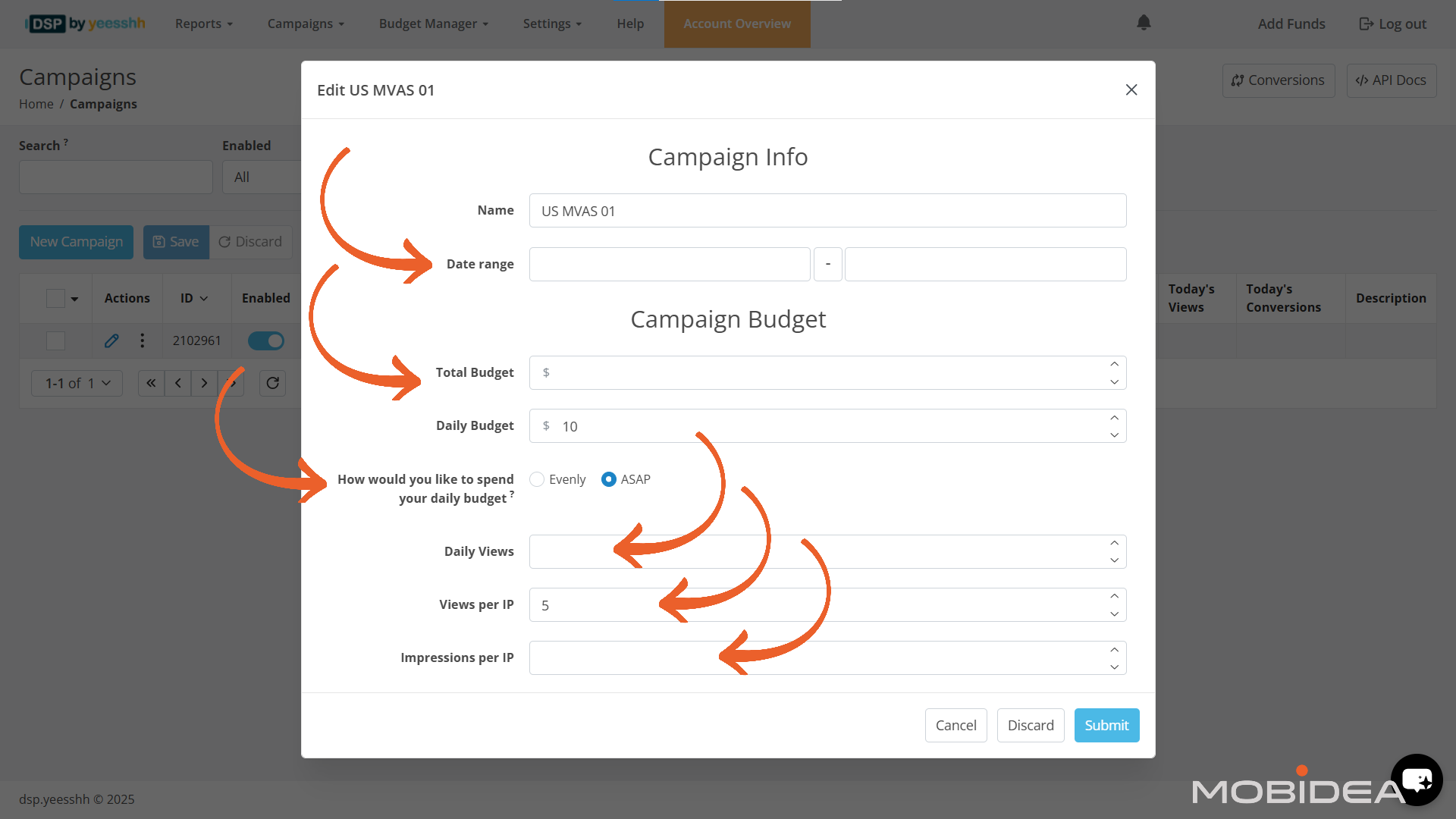The width and height of the screenshot is (1456, 819).
Task: Select the ASAP spending radio button
Action: [x=608, y=479]
